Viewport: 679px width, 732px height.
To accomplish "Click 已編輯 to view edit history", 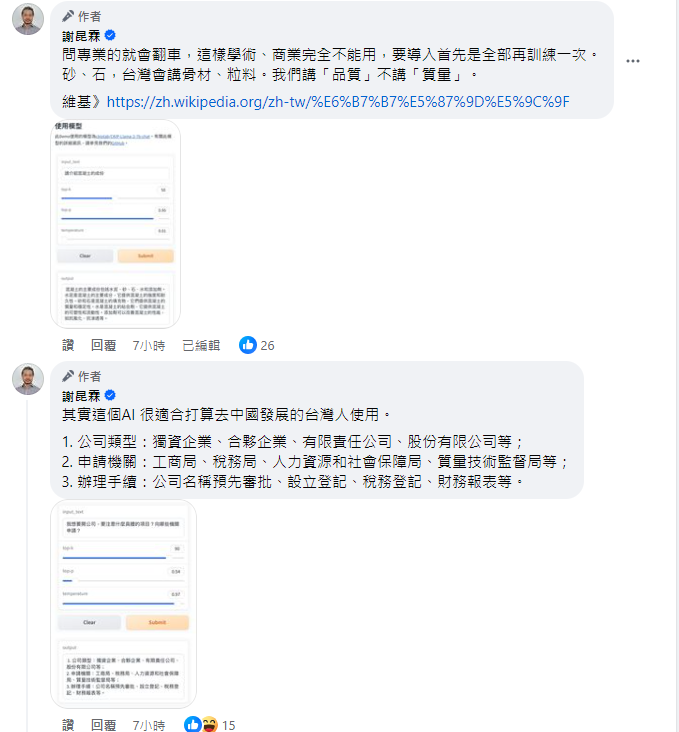I will [201, 345].
